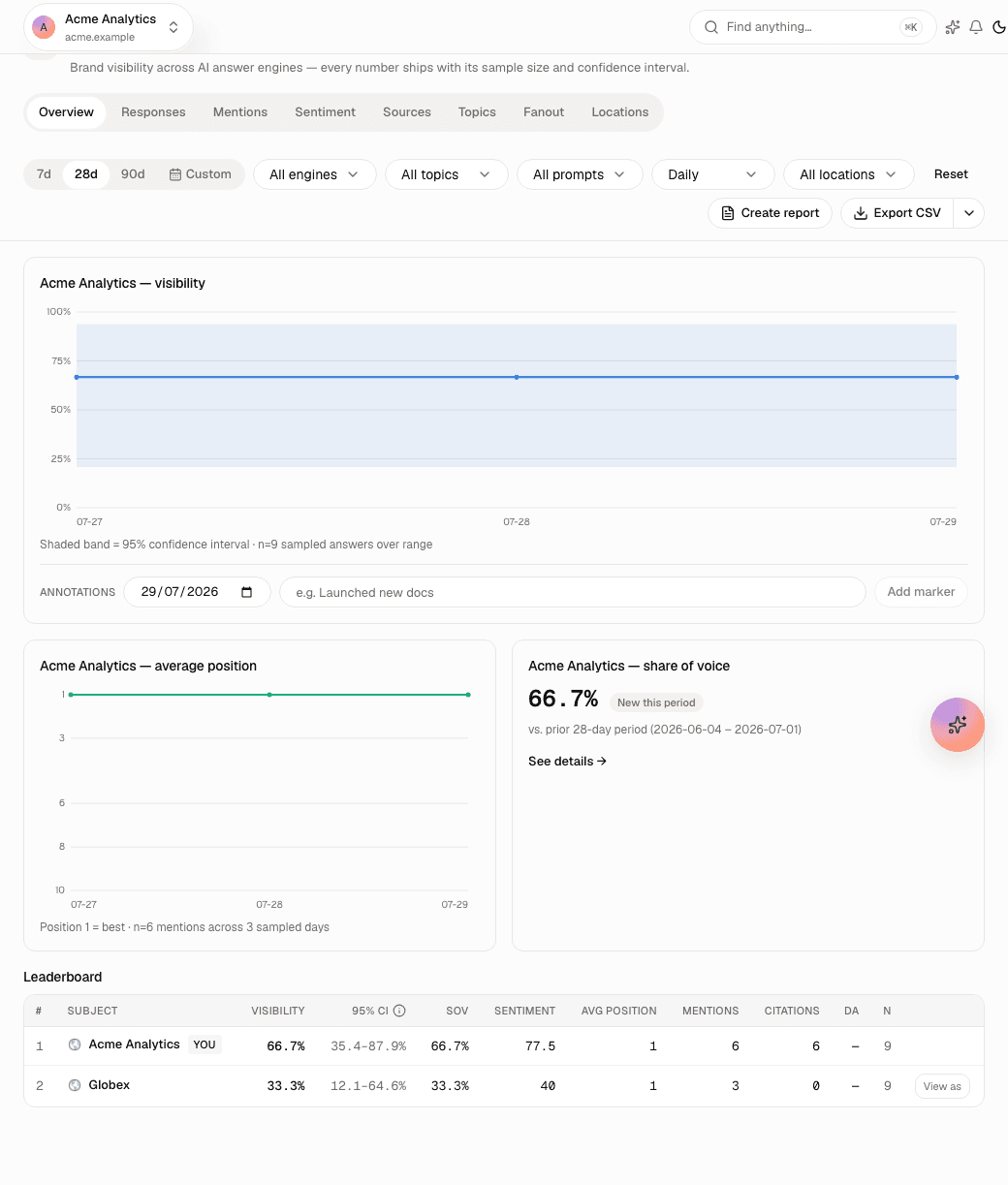The image size is (1008, 1185).
Task: Open the AI sparkle assistant in the header
Action: pyautogui.click(x=953, y=27)
